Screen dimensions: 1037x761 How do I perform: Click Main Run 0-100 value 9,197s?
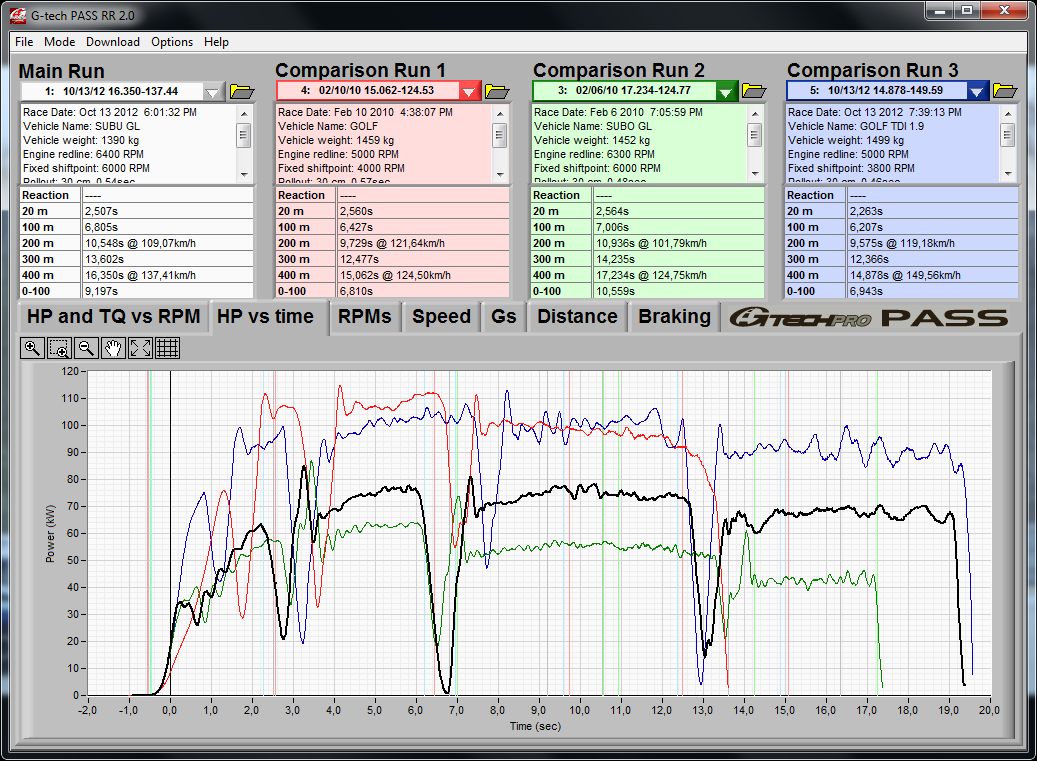(168, 291)
